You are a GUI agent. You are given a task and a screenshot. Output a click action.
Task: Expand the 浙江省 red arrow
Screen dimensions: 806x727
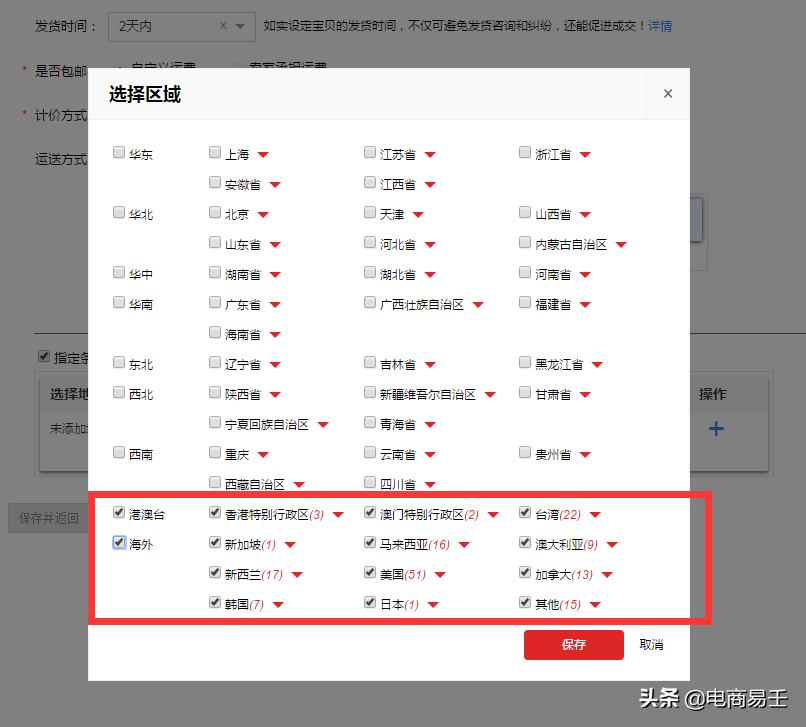pyautogui.click(x=585, y=155)
